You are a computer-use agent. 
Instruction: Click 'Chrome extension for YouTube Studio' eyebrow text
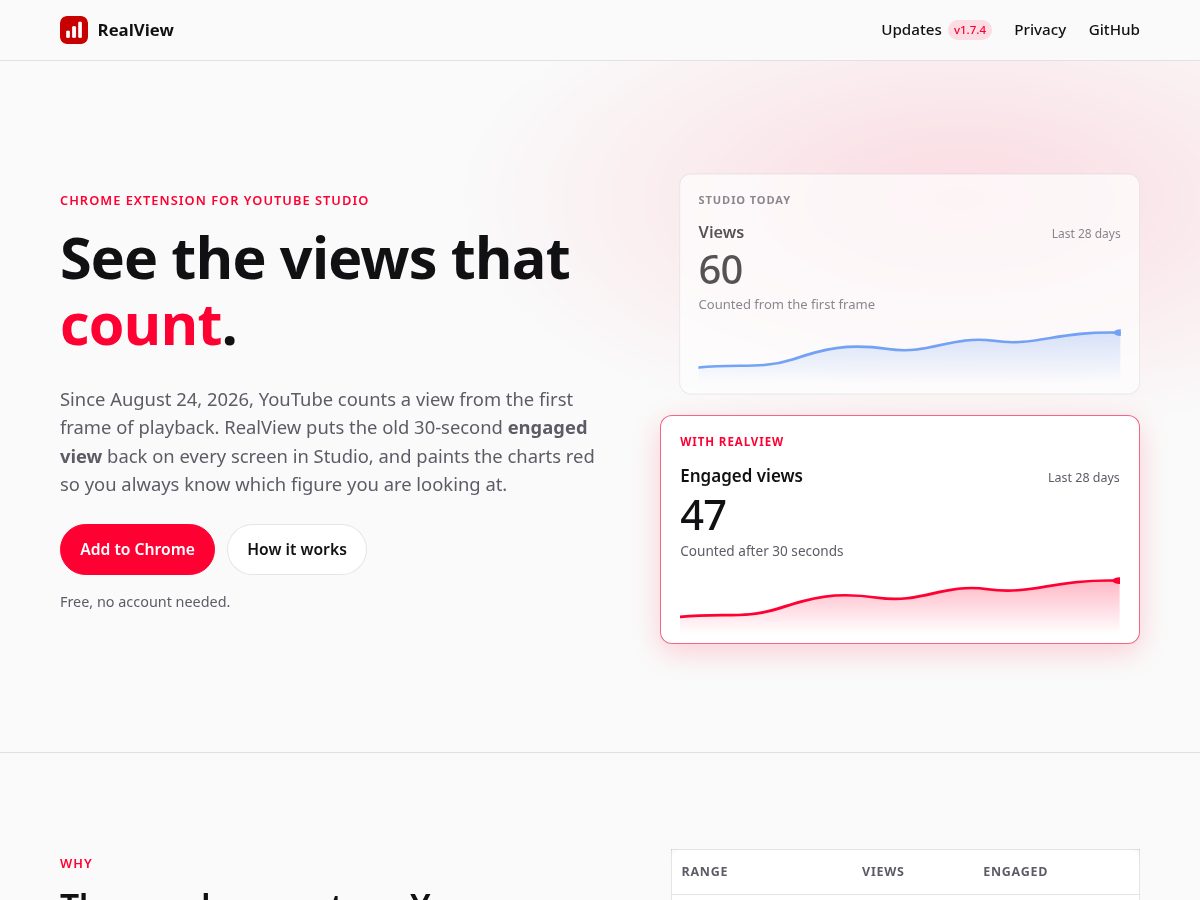[x=214, y=201]
